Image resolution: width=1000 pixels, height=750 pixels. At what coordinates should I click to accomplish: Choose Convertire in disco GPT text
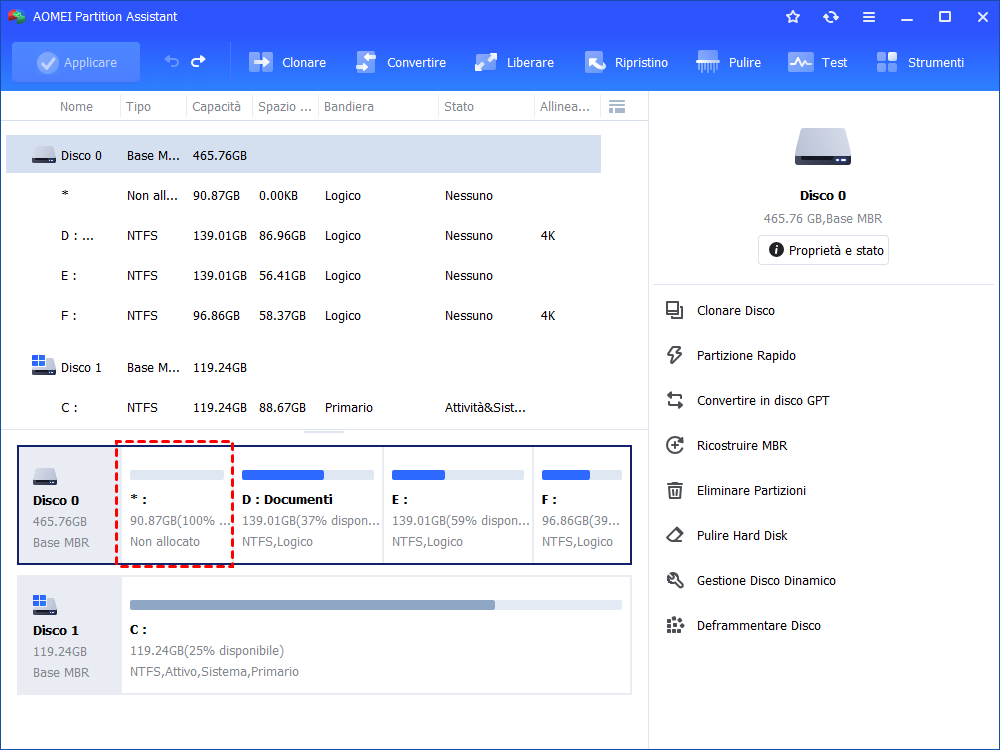pyautogui.click(x=763, y=401)
